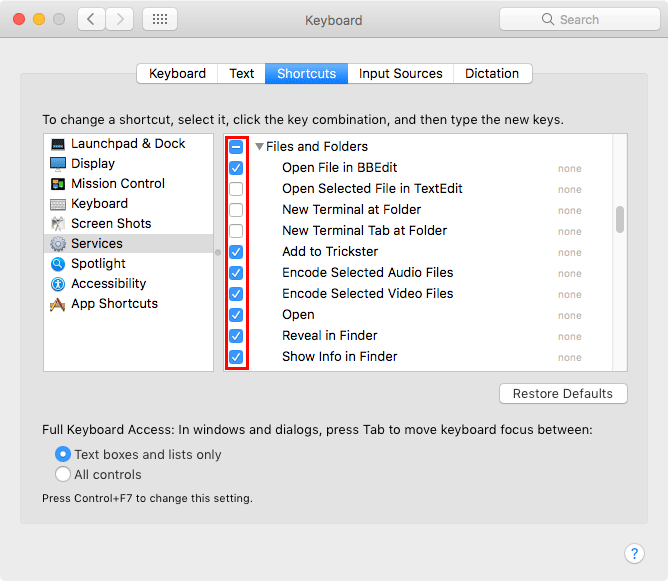Click the pane splitter dot handle
This screenshot has height=581, width=668.
click(218, 252)
